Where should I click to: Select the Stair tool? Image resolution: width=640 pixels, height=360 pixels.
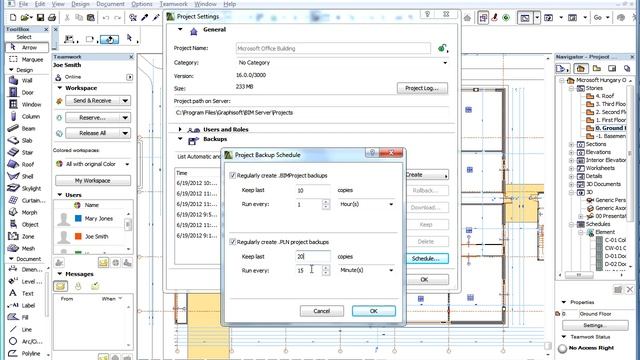coord(27,152)
